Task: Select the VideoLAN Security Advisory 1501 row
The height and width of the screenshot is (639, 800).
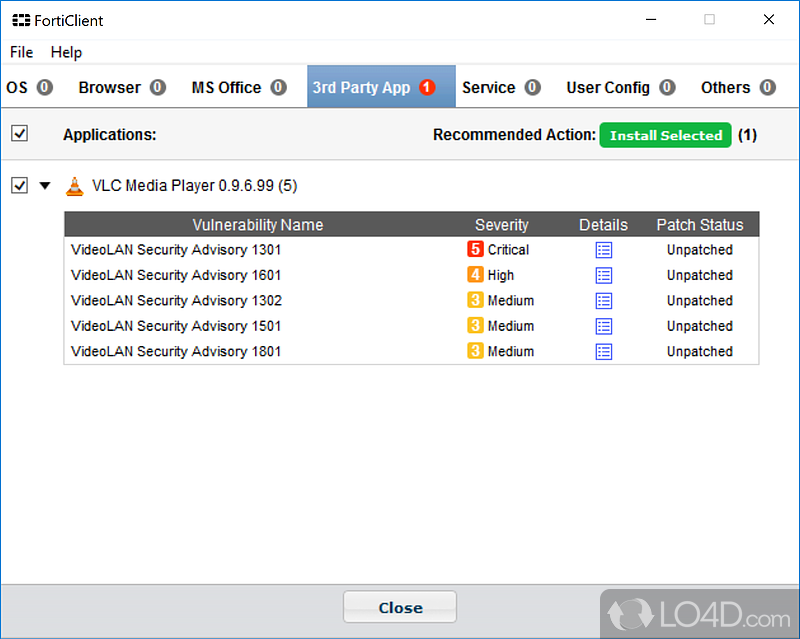Action: pyautogui.click(x=176, y=326)
